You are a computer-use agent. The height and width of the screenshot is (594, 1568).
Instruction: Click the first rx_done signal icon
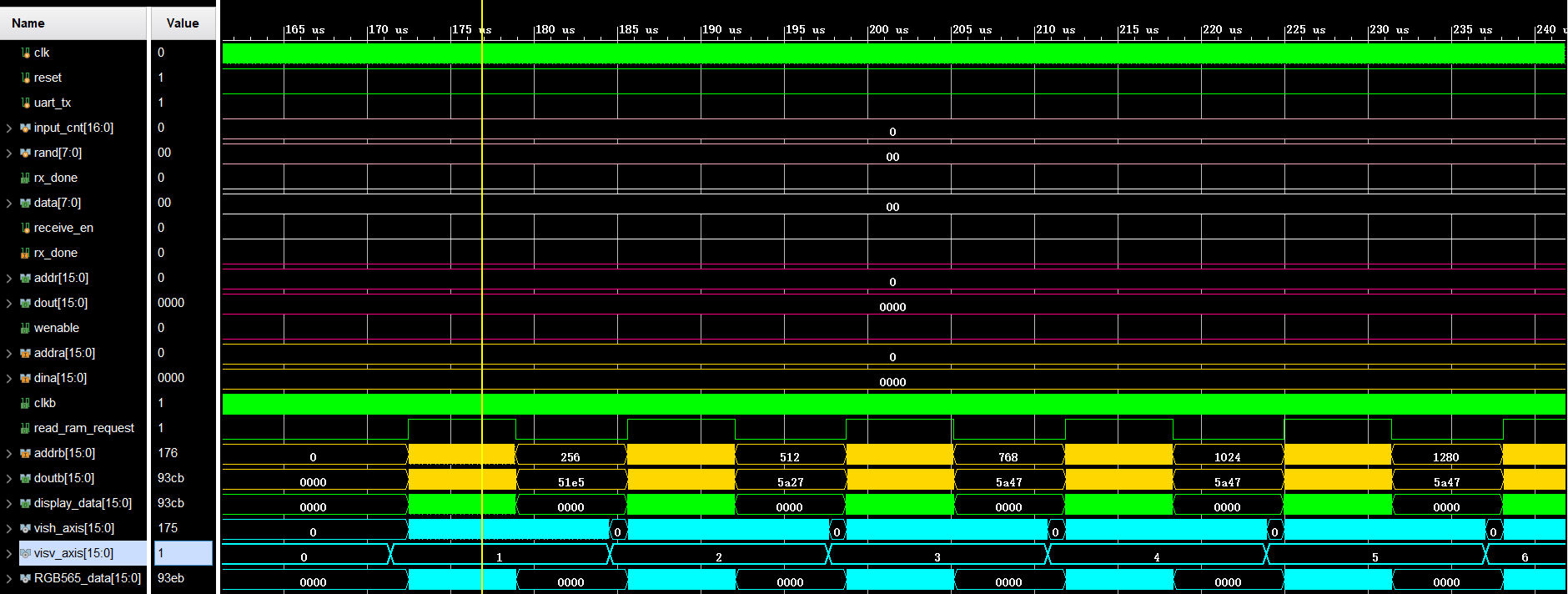click(x=25, y=178)
